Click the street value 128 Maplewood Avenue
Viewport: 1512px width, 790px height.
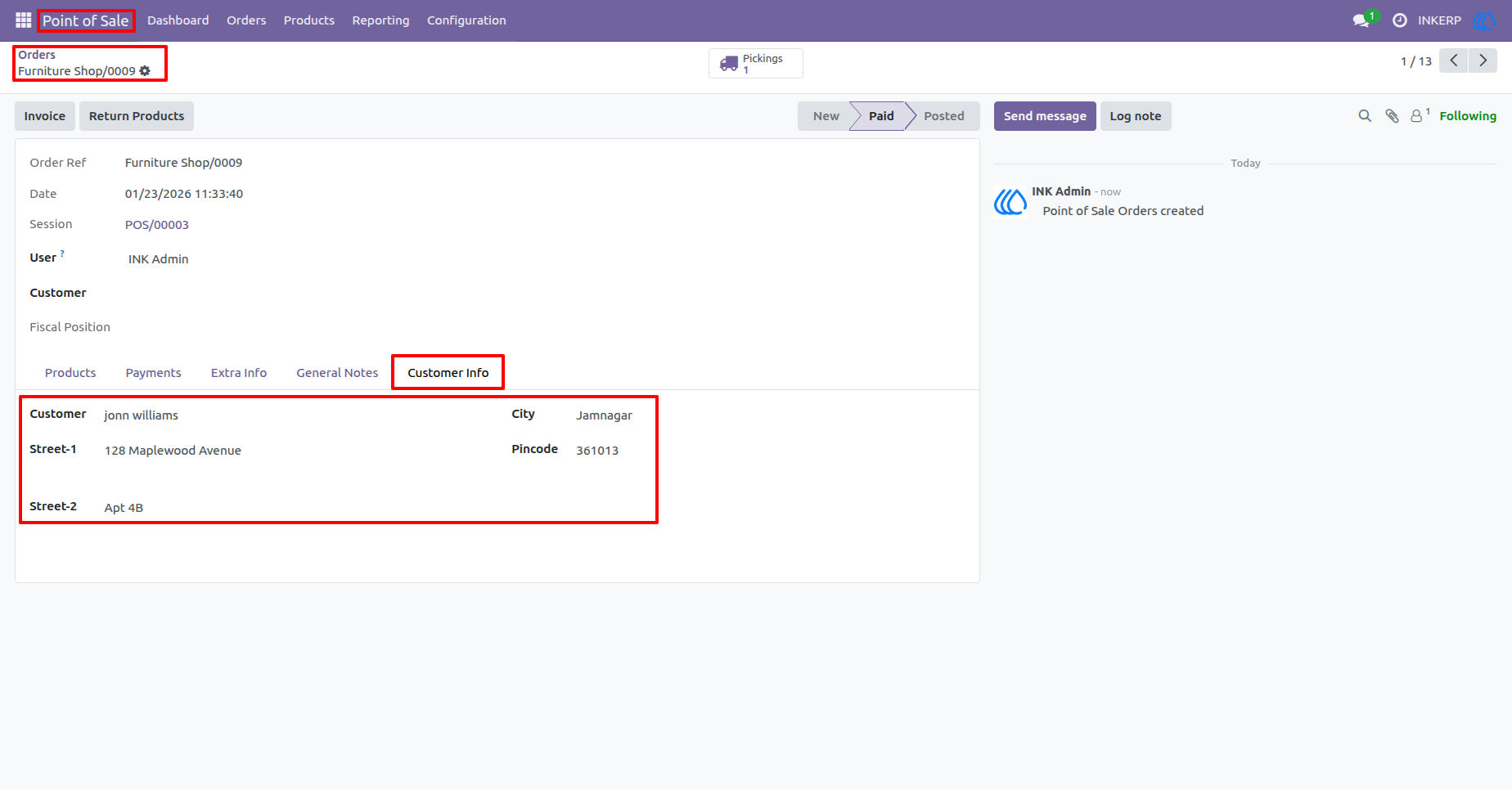click(173, 451)
